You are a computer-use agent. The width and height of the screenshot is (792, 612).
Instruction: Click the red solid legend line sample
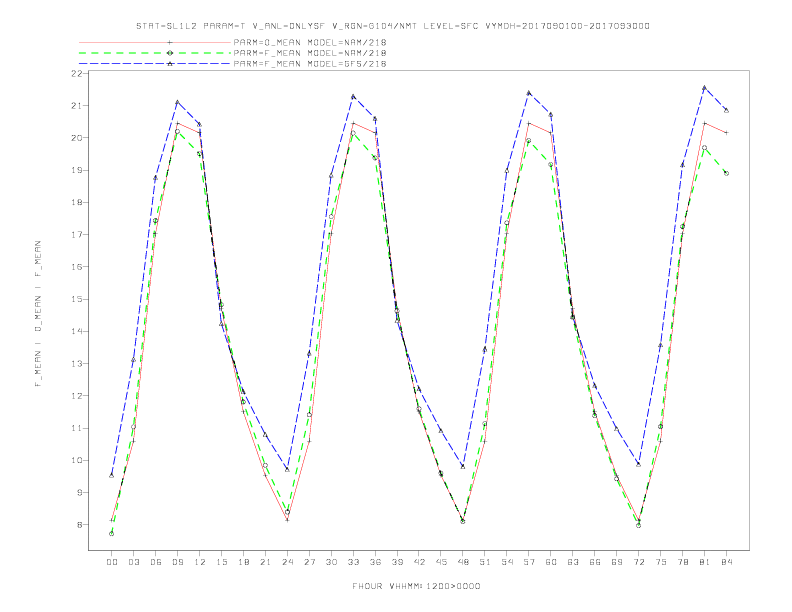(155, 42)
